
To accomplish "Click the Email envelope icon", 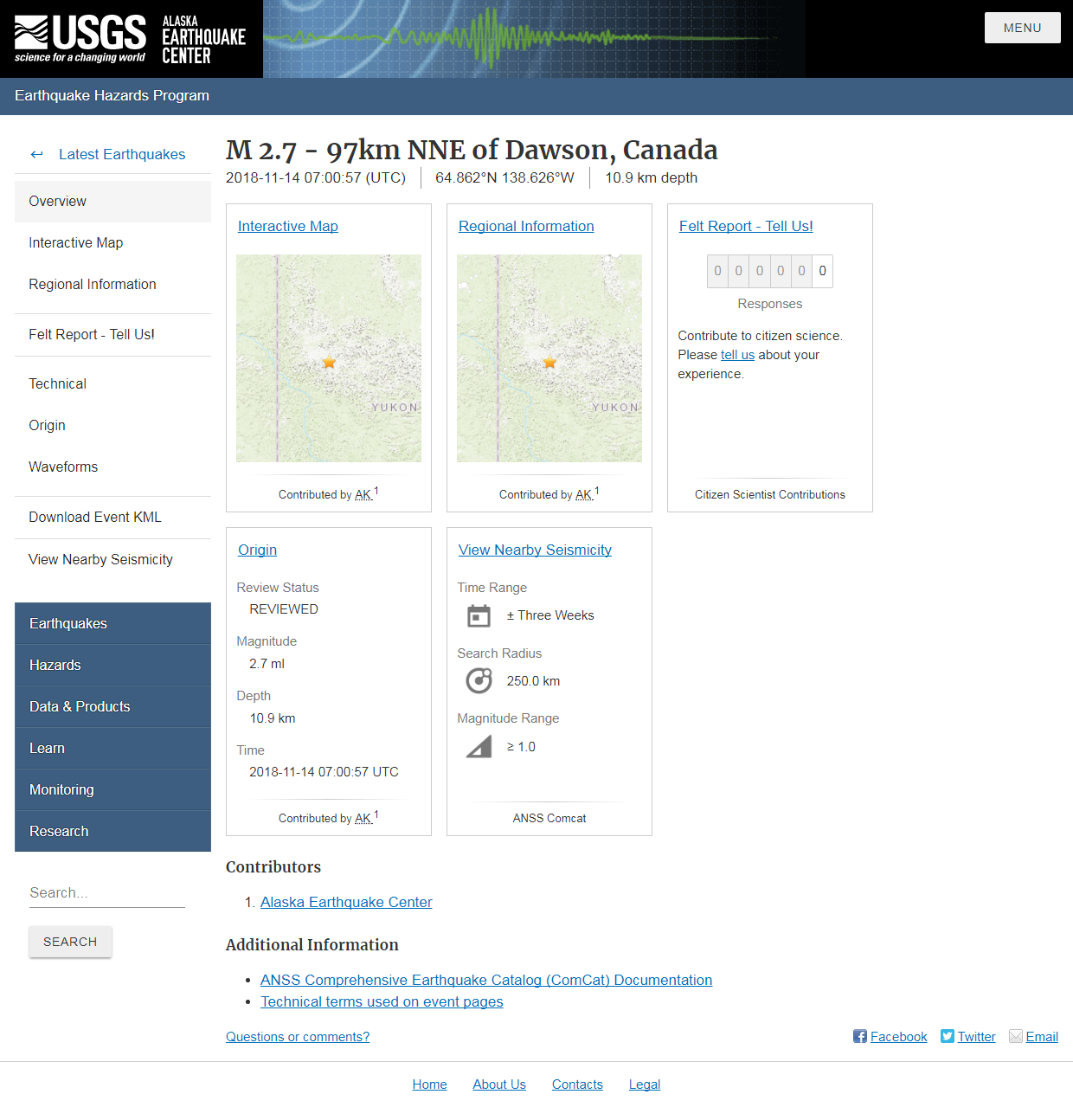I will coord(1015,1036).
